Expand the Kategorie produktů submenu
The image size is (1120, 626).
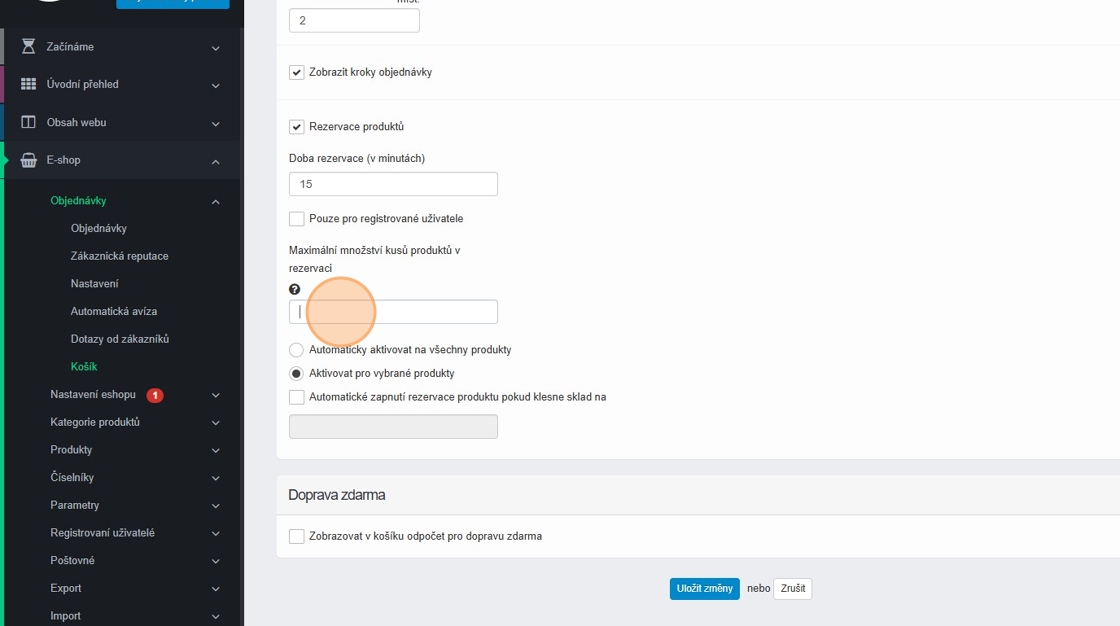(215, 423)
